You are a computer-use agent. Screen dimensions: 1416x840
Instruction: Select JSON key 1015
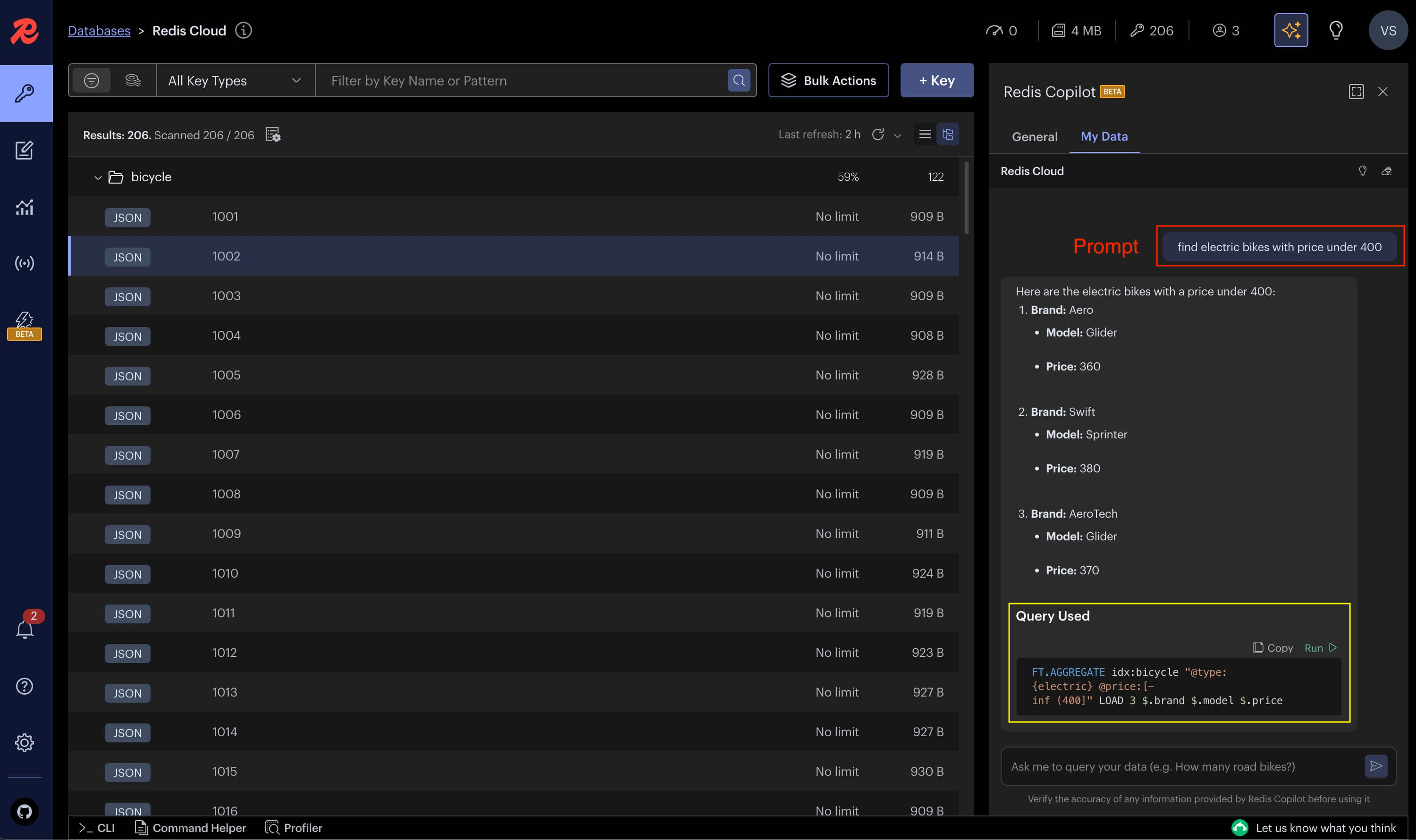tap(513, 771)
